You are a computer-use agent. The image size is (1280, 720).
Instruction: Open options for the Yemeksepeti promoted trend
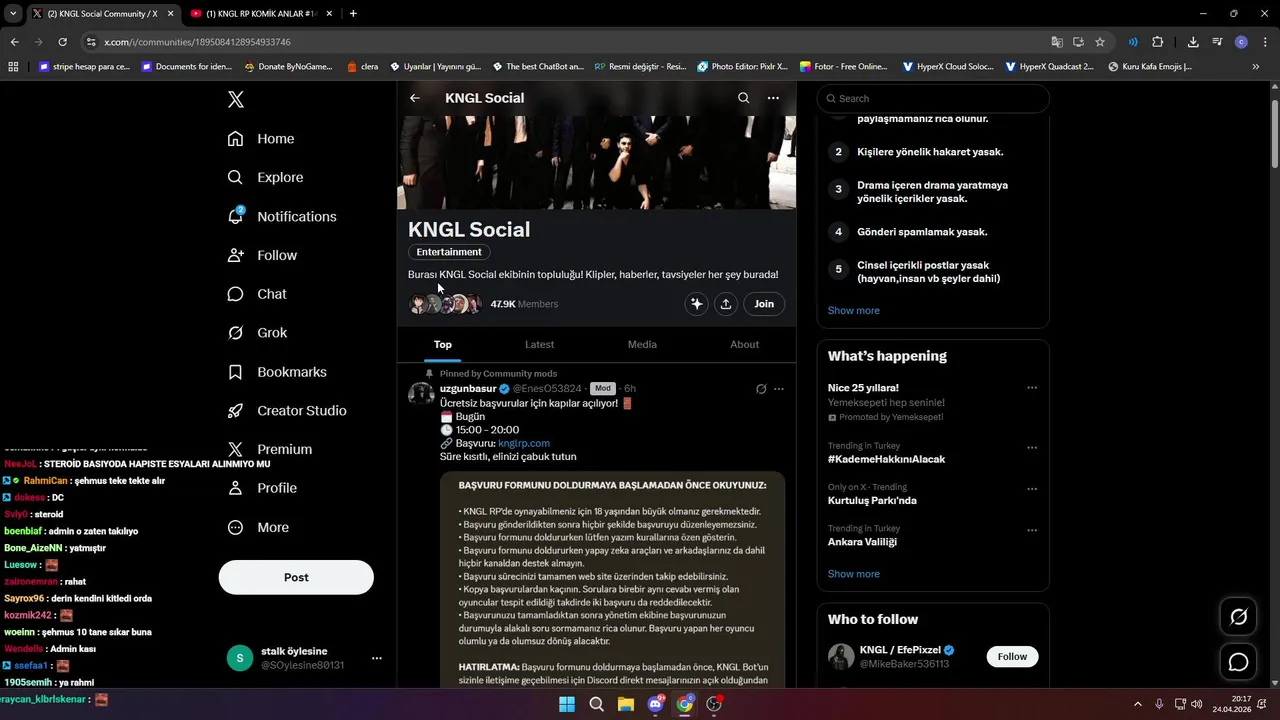pos(1032,388)
